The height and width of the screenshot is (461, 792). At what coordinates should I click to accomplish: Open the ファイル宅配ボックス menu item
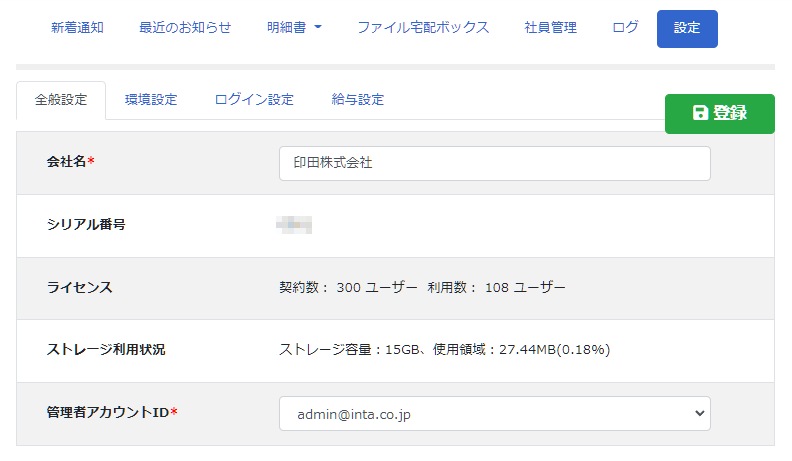coord(423,28)
